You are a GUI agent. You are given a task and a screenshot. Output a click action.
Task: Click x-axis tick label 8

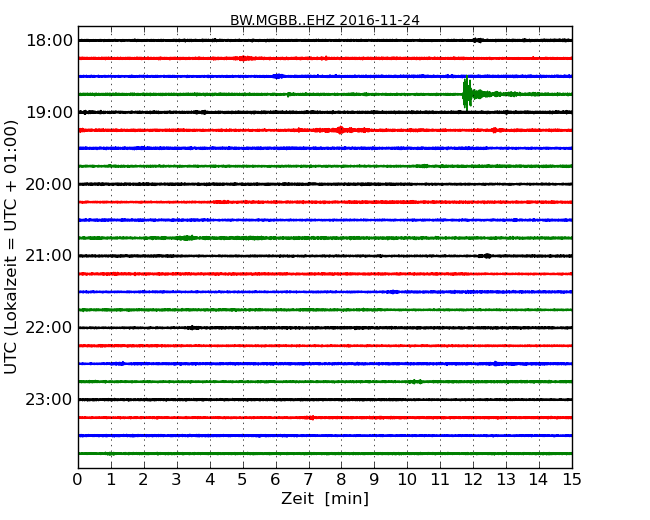click(341, 479)
